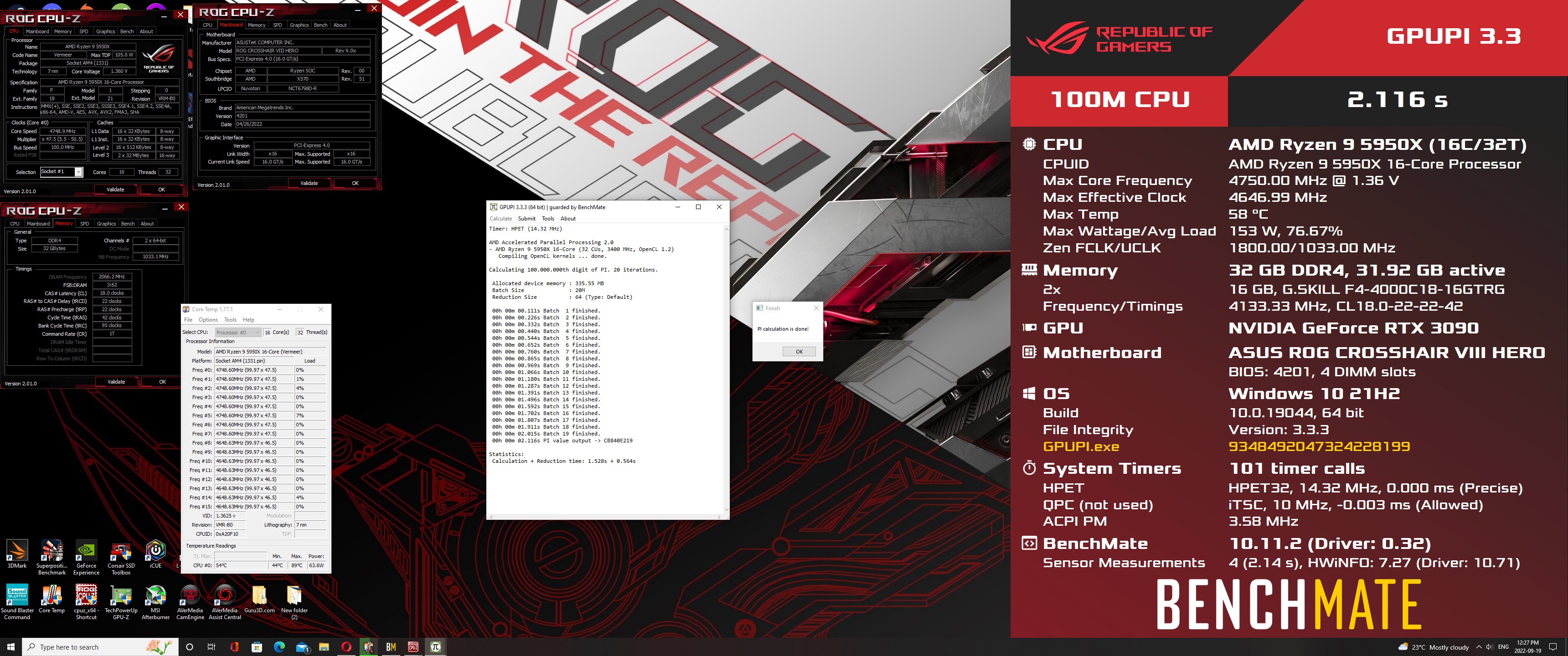Screen dimensions: 1568x656
Task: Open Microsoft Edge from the taskbar
Action: point(279,647)
